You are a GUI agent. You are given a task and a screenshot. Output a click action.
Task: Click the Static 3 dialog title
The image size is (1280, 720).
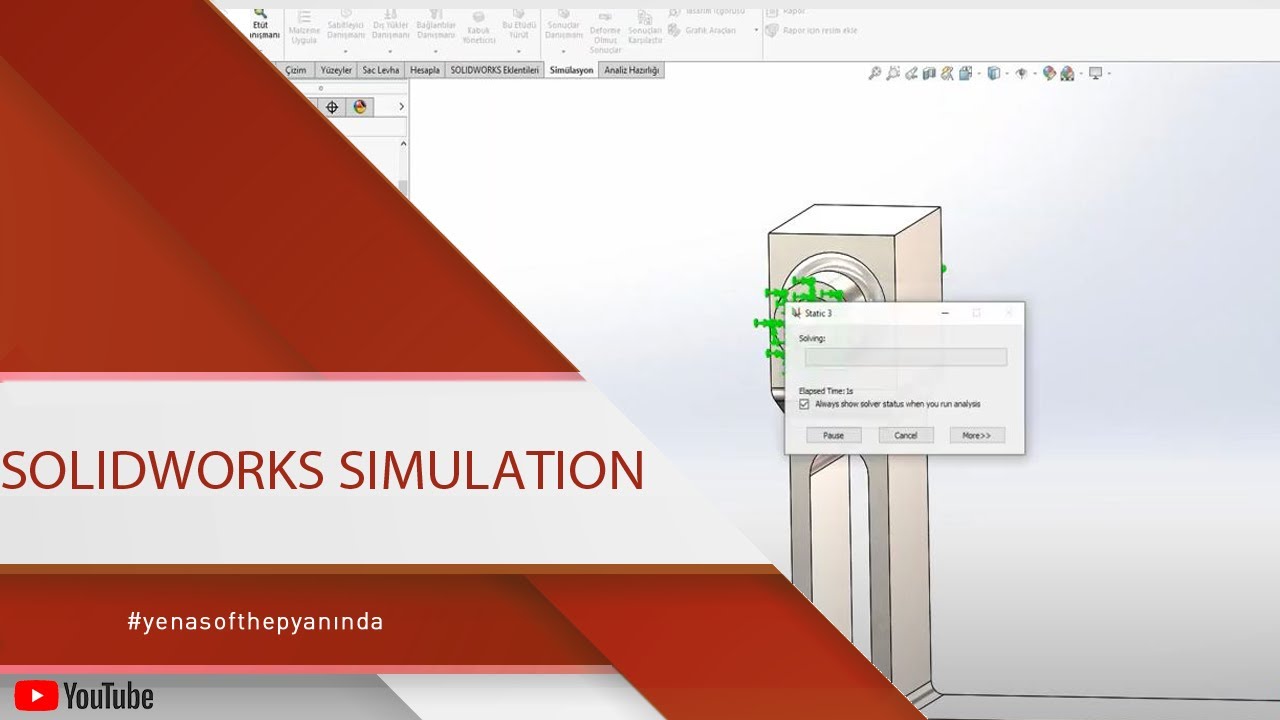click(x=818, y=313)
